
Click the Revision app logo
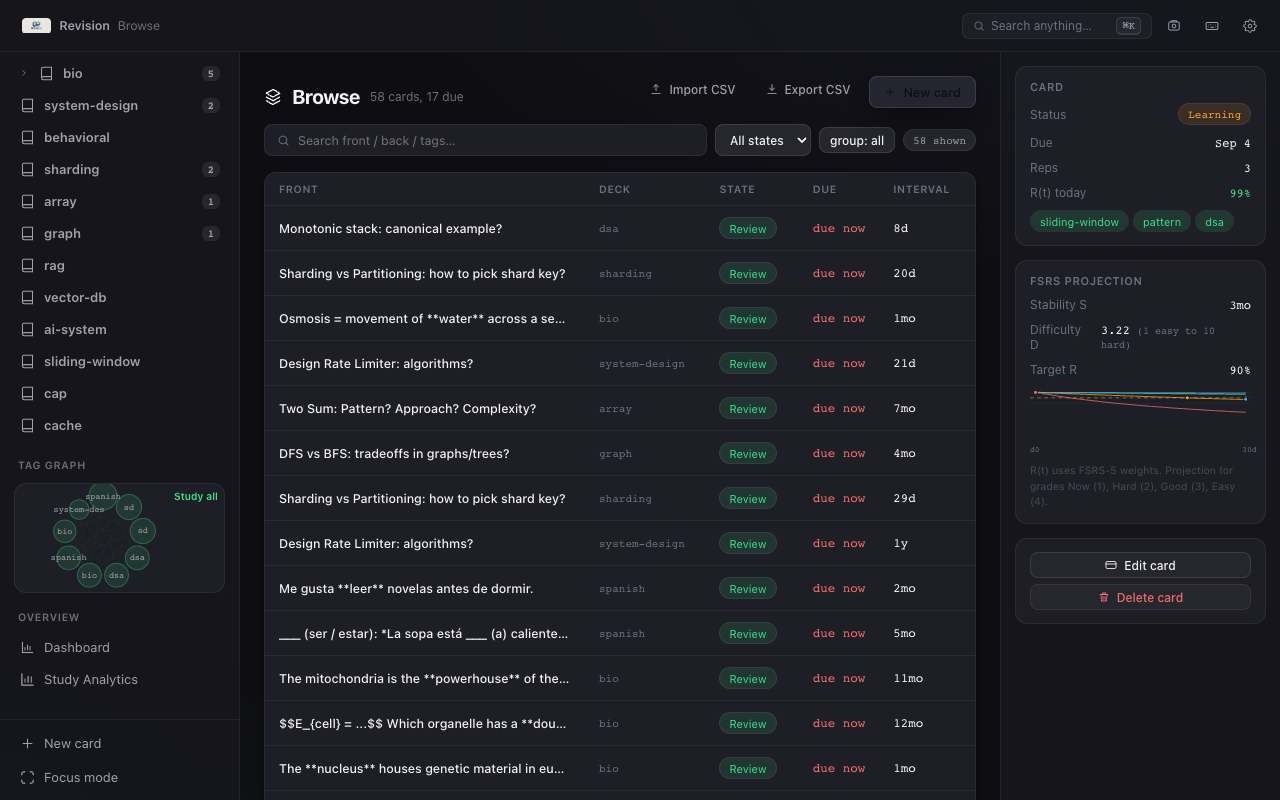36,26
